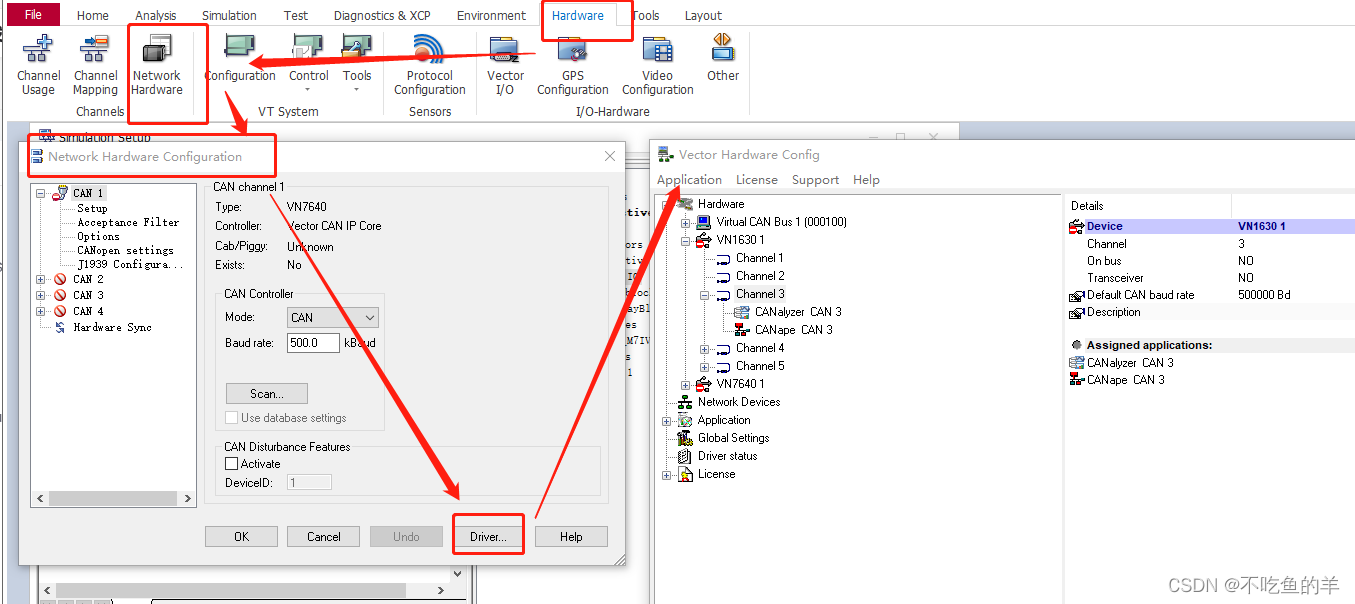Open Other I/O-Hardware options
This screenshot has height=604, width=1355.
tap(723, 58)
